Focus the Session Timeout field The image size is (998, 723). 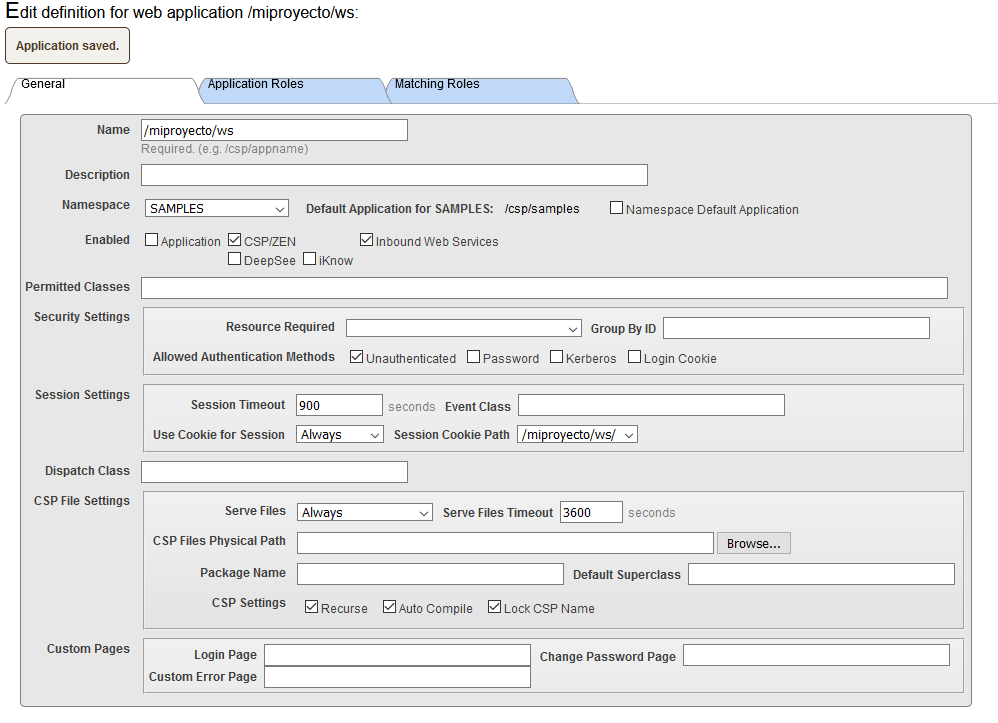pyautogui.click(x=339, y=405)
